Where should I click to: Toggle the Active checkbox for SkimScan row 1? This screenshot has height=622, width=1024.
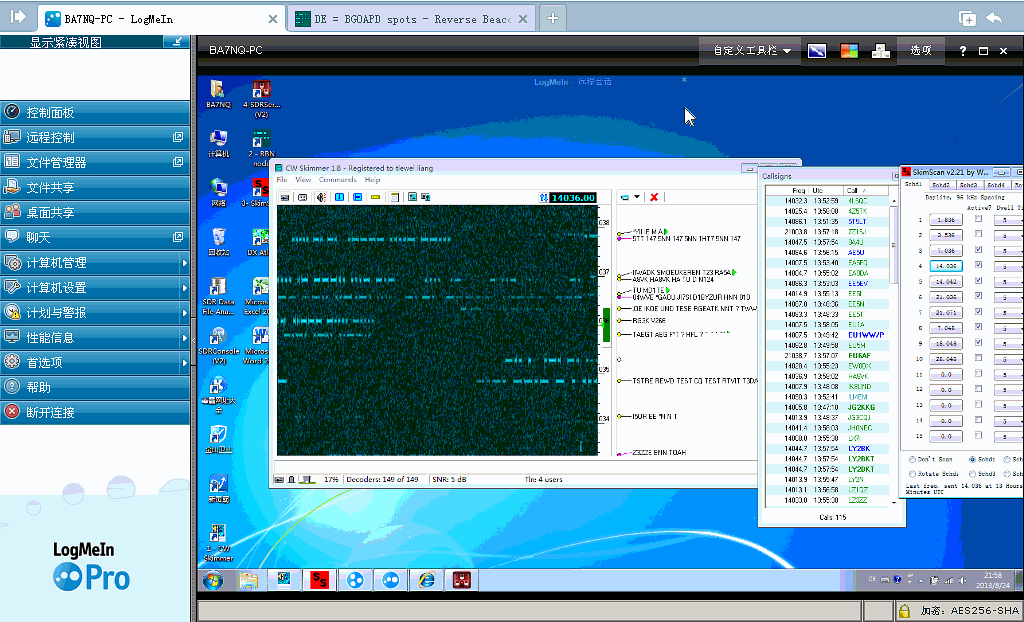click(x=978, y=218)
